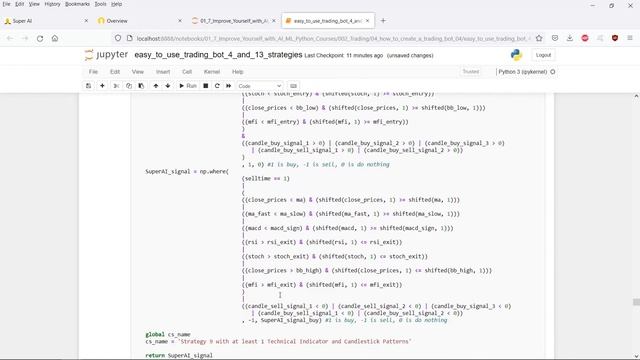Go back to previous page
640x360 pixels.
click(10, 38)
